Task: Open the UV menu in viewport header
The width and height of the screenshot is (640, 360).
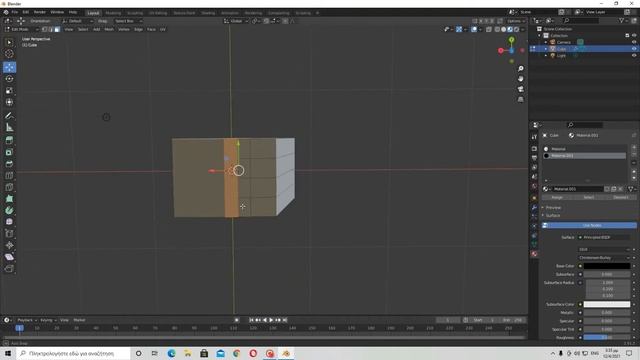Action: [163, 29]
